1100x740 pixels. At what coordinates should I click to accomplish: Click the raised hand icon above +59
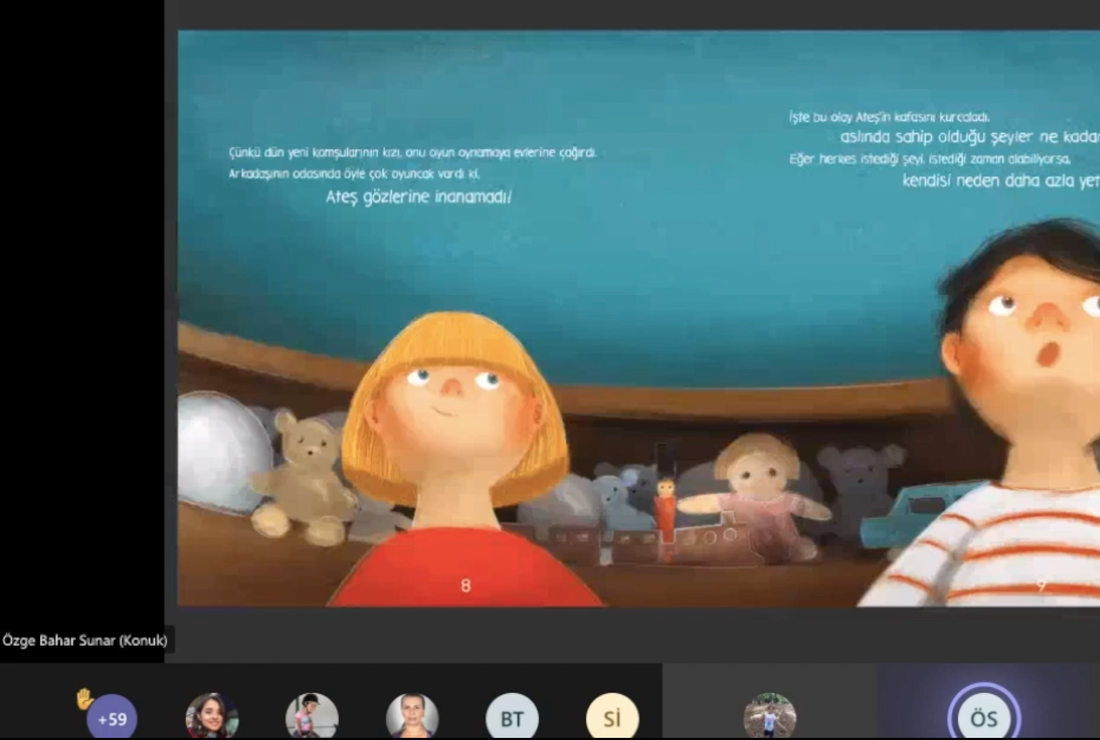click(85, 699)
